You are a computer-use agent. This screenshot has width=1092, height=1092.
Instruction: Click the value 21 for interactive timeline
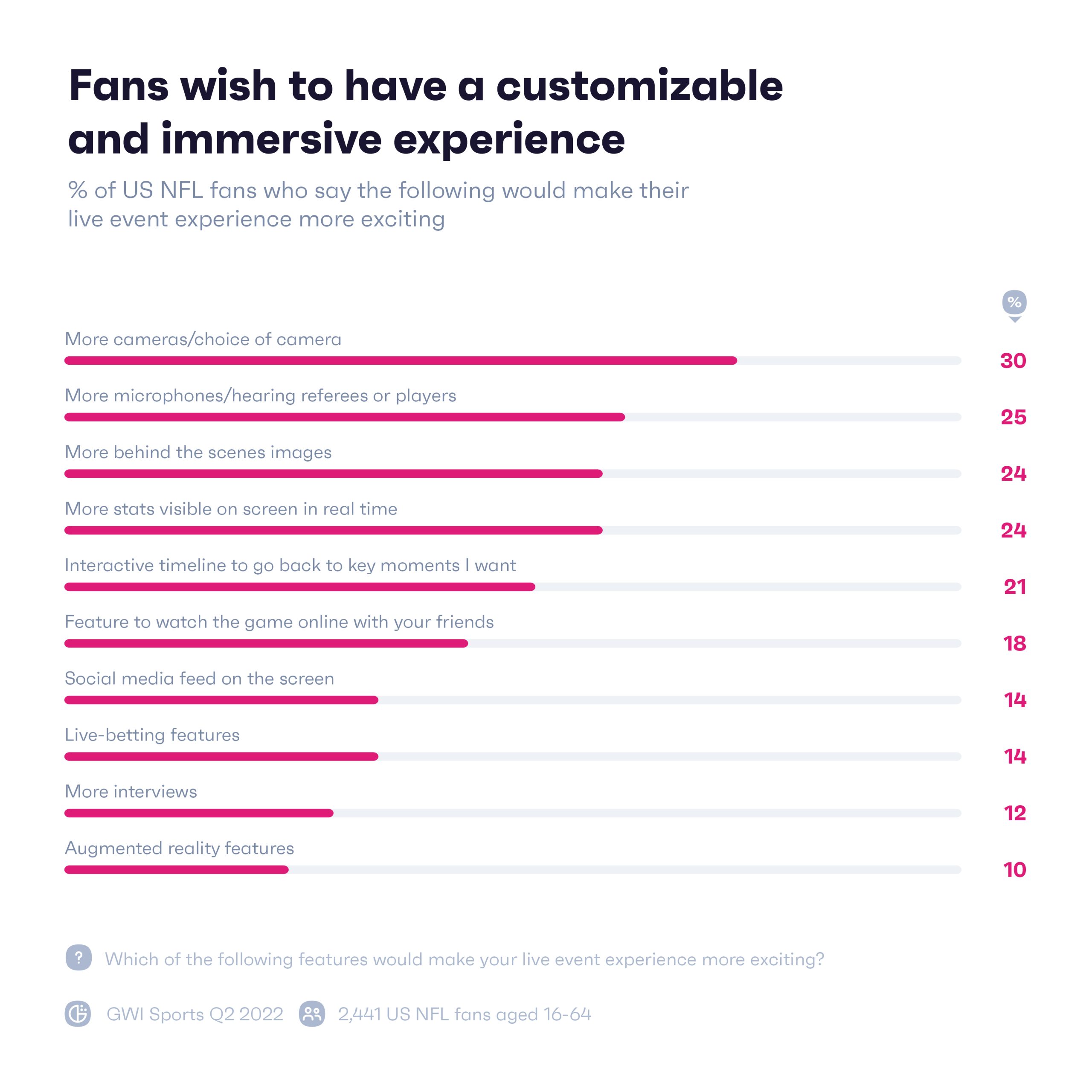[1014, 587]
